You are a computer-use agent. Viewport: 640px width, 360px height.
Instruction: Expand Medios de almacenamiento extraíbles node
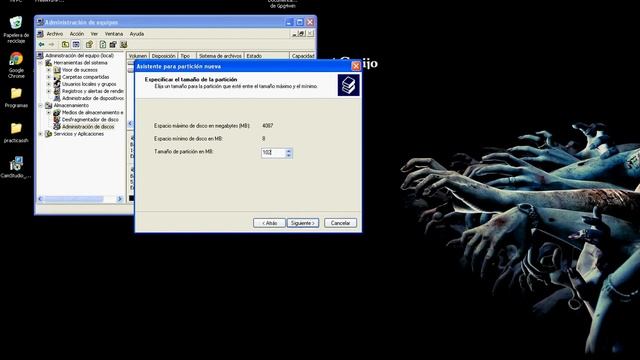click(49, 112)
